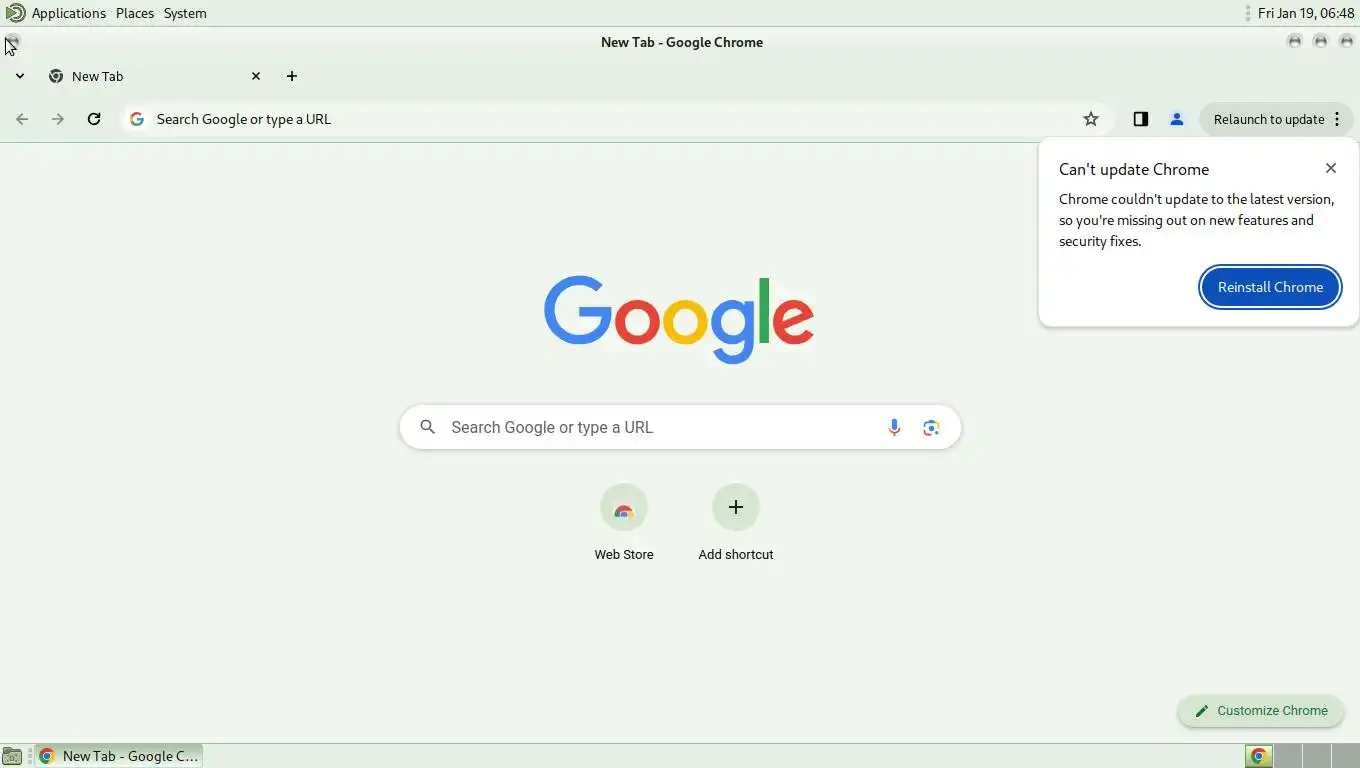The width and height of the screenshot is (1360, 768).
Task: Close the New Tab tab
Action: (x=256, y=76)
